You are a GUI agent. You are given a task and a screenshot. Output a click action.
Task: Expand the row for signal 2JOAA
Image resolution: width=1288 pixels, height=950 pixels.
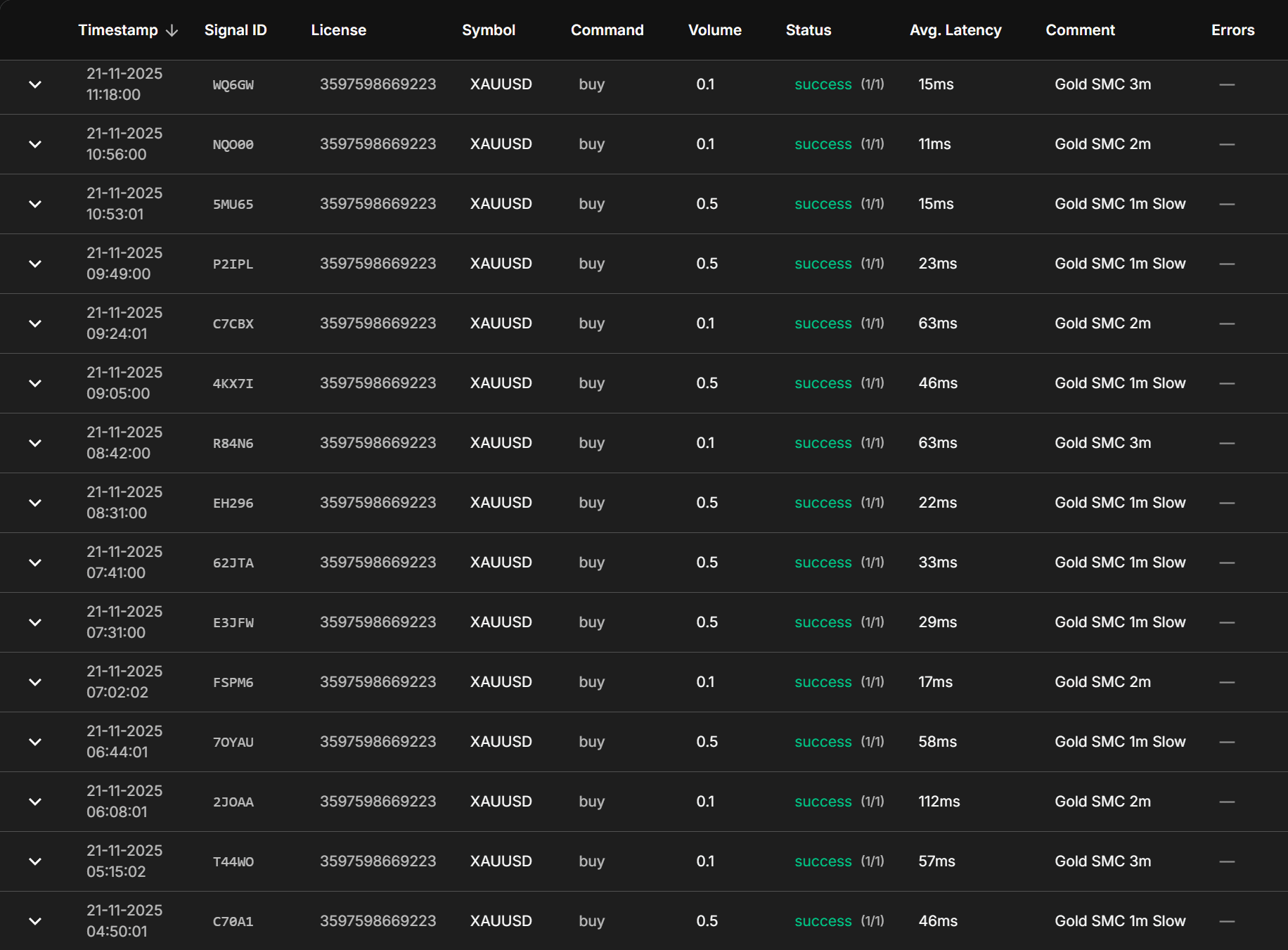click(x=35, y=802)
